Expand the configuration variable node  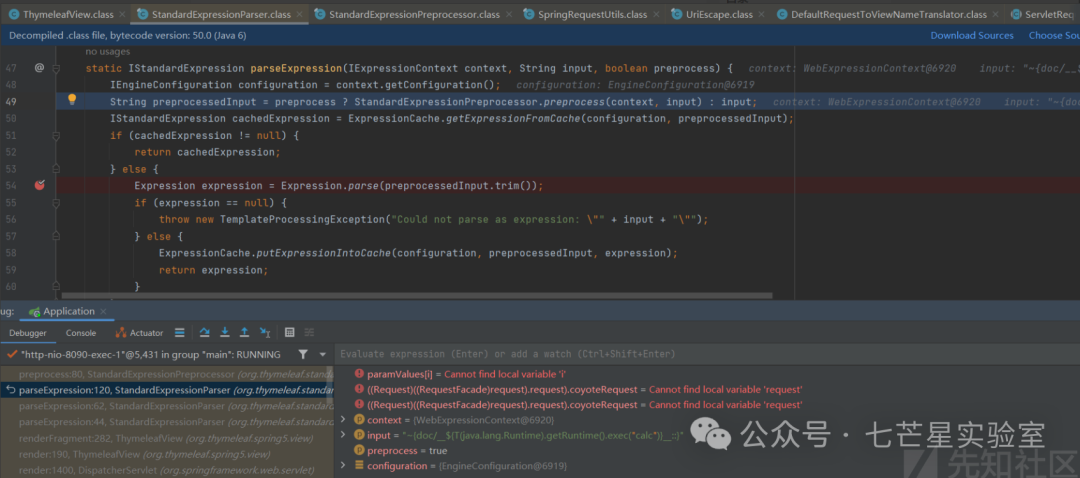click(x=344, y=466)
